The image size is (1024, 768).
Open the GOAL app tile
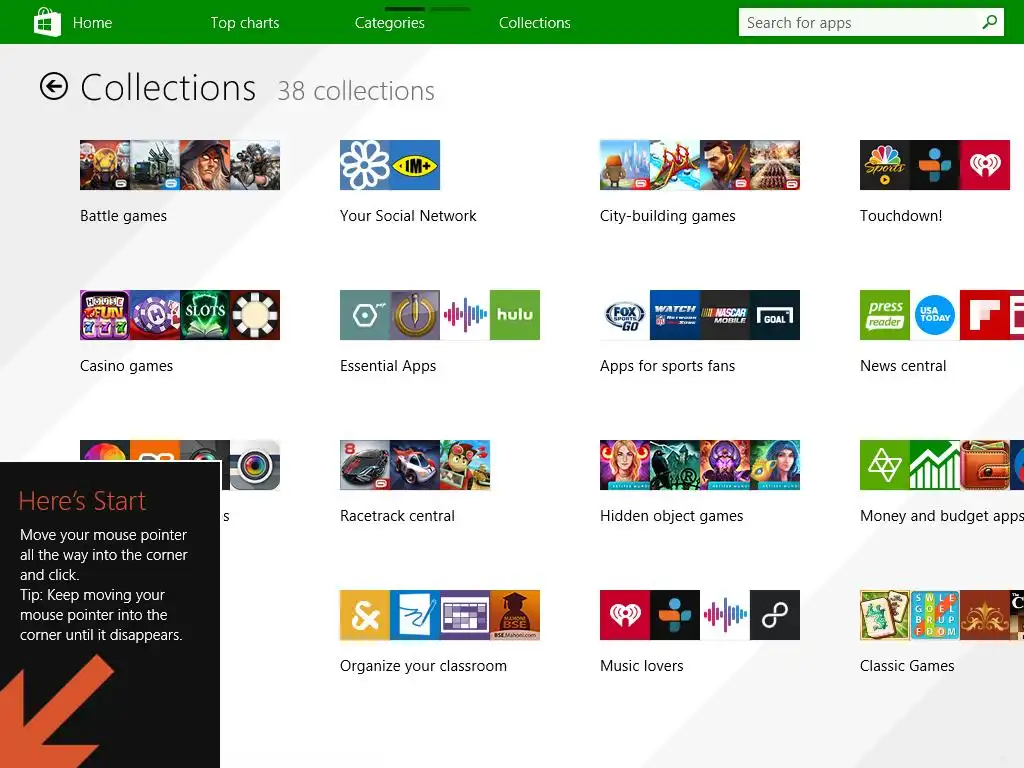775,315
